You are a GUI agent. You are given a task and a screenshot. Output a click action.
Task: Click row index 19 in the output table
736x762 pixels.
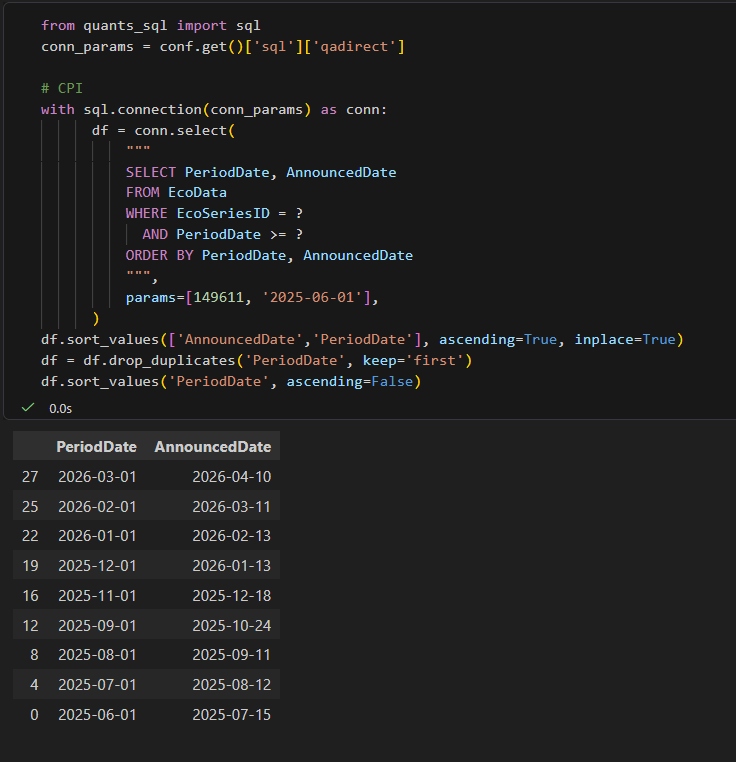pyautogui.click(x=30, y=566)
